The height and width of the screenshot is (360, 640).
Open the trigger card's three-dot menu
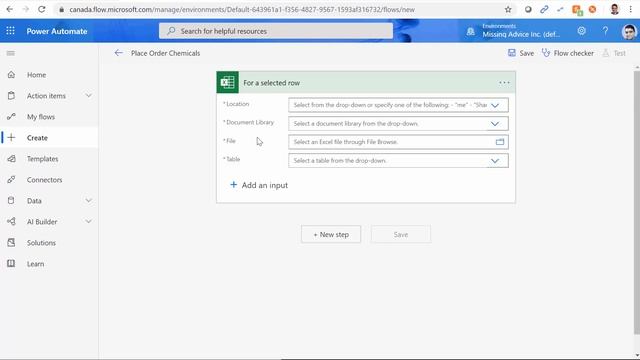(504, 83)
